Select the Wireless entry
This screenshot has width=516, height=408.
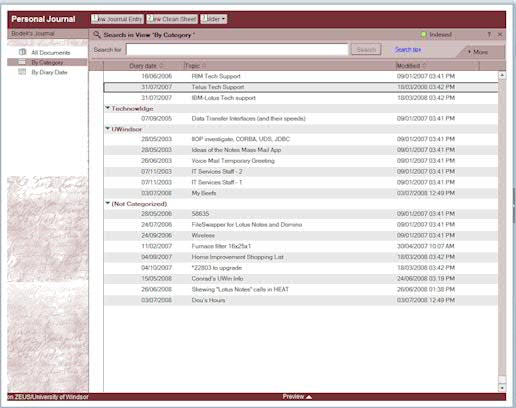click(301, 235)
